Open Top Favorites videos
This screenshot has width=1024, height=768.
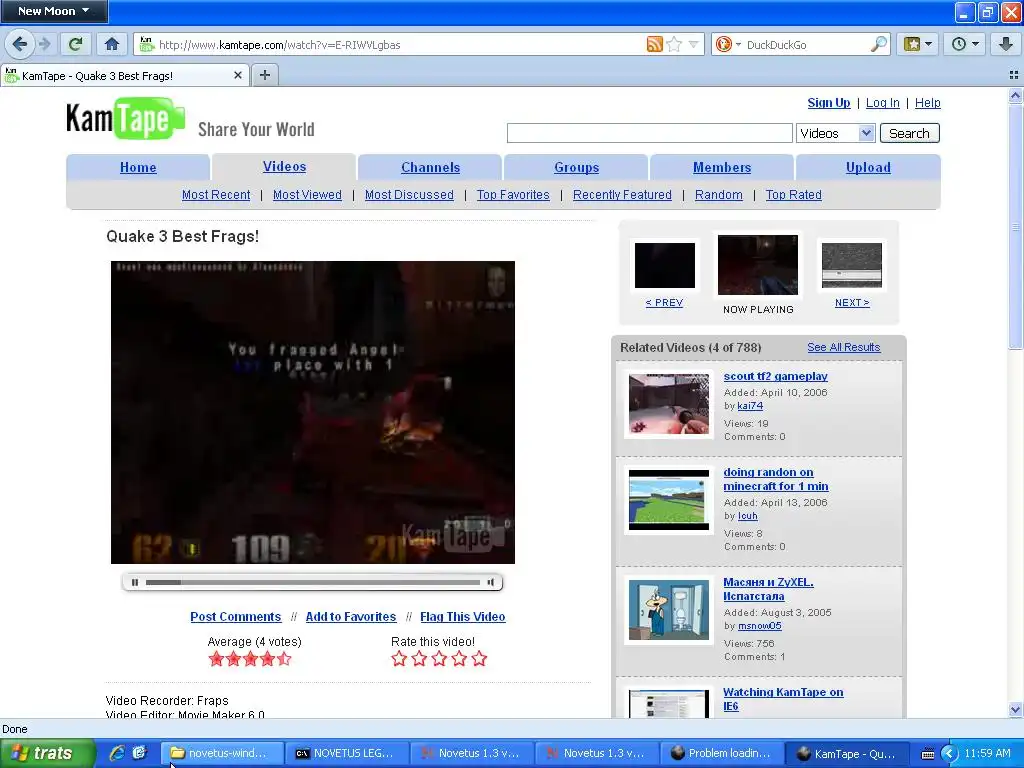point(513,195)
